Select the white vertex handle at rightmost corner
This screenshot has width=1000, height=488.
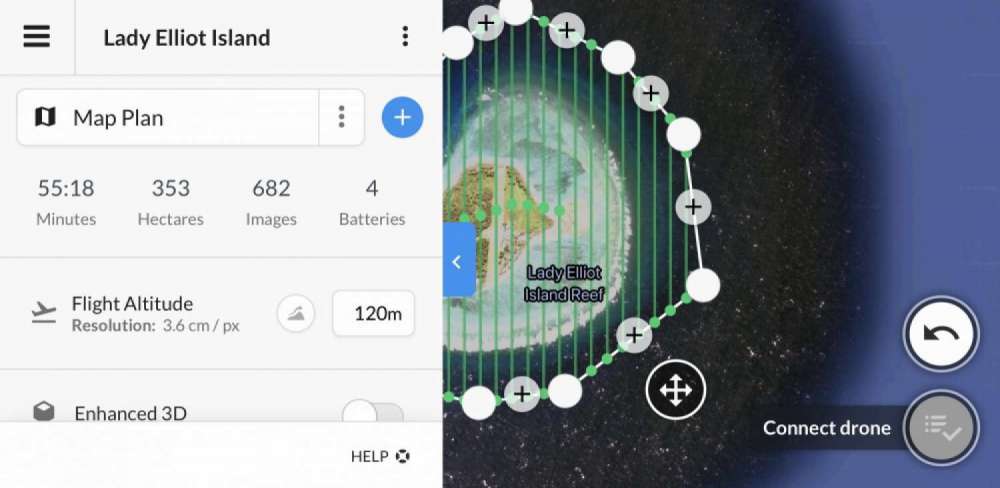pyautogui.click(x=703, y=285)
